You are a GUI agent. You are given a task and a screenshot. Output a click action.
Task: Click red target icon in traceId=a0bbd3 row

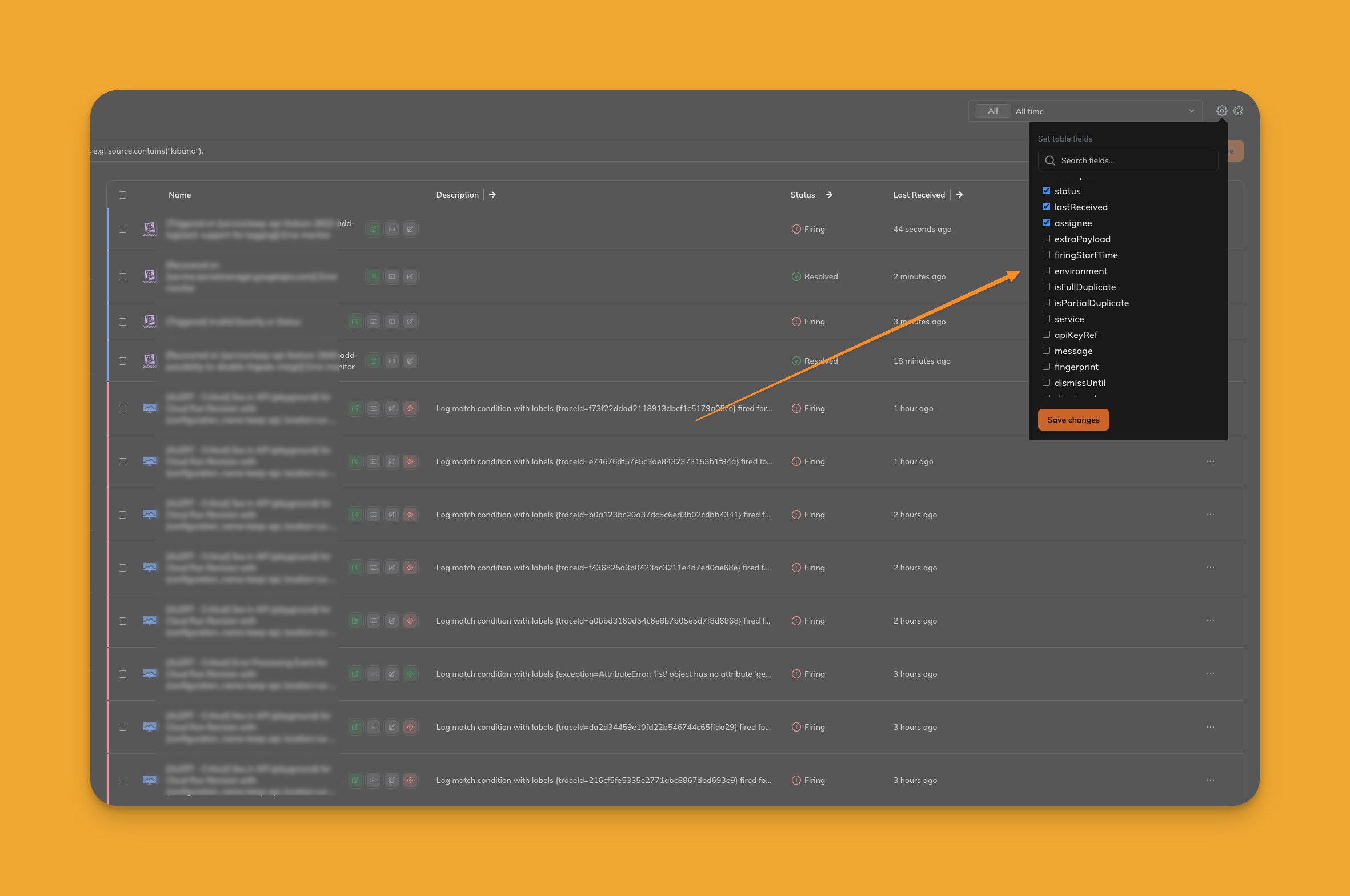pos(410,621)
